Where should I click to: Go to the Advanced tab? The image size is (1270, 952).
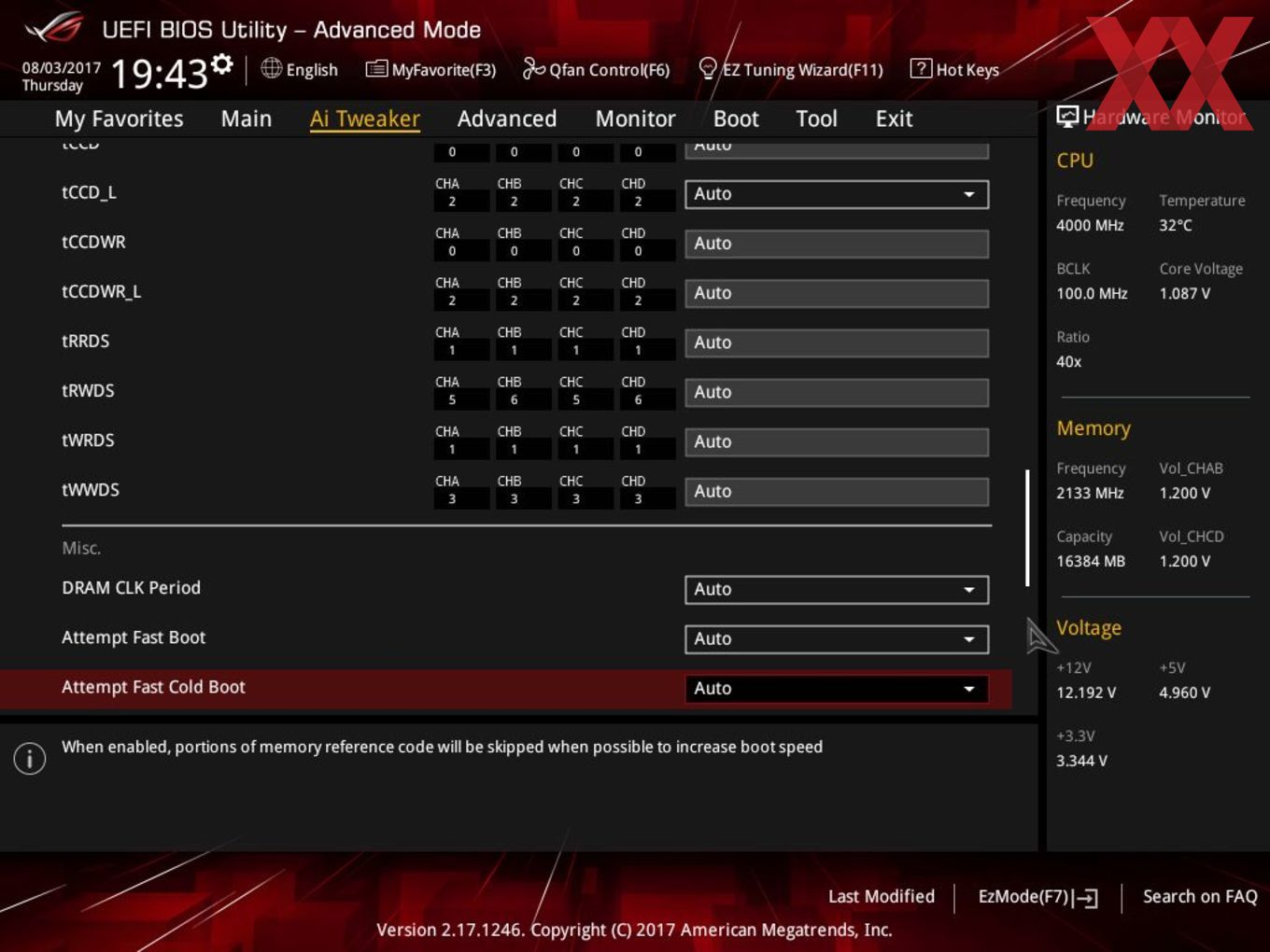506,119
